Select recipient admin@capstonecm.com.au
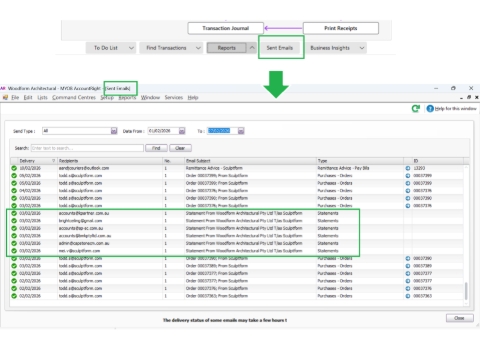Viewport: 480px width, 360px height. (84, 243)
